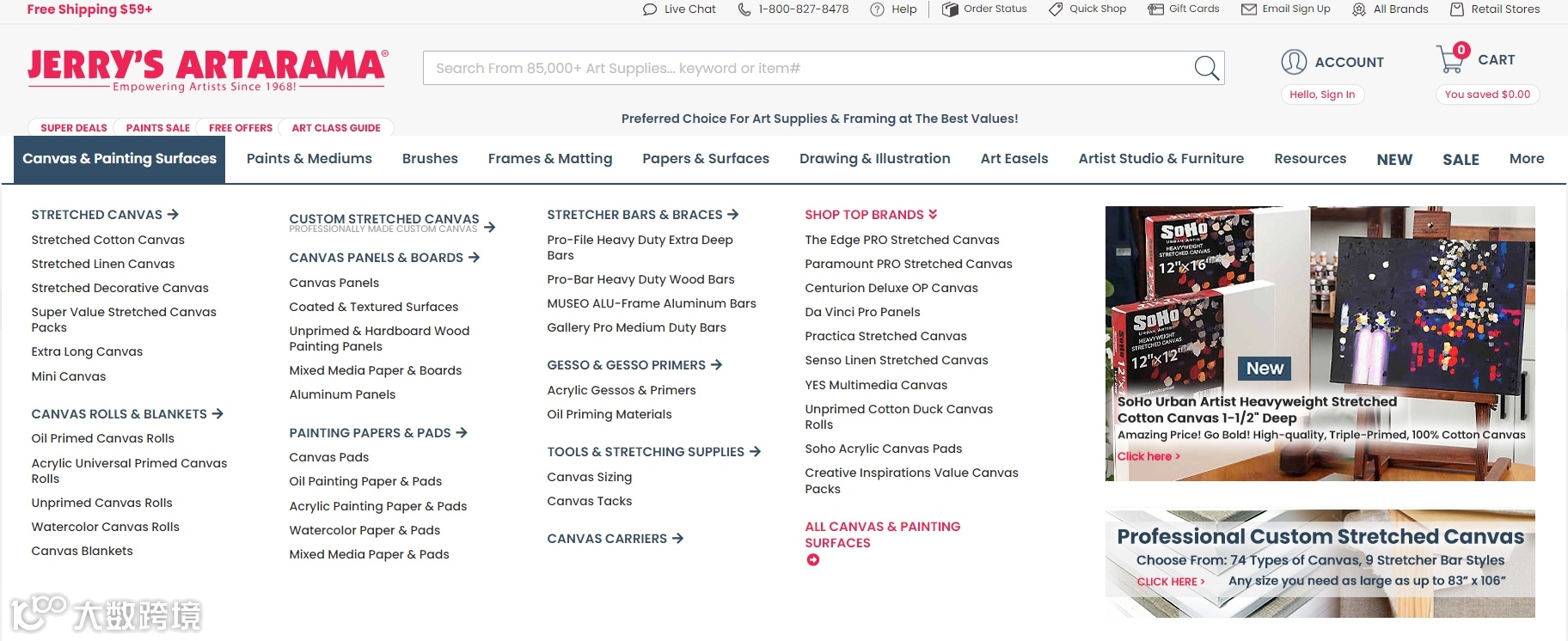This screenshot has width=1568, height=641.
Task: Open the Papers & Surfaces menu
Action: (706, 159)
